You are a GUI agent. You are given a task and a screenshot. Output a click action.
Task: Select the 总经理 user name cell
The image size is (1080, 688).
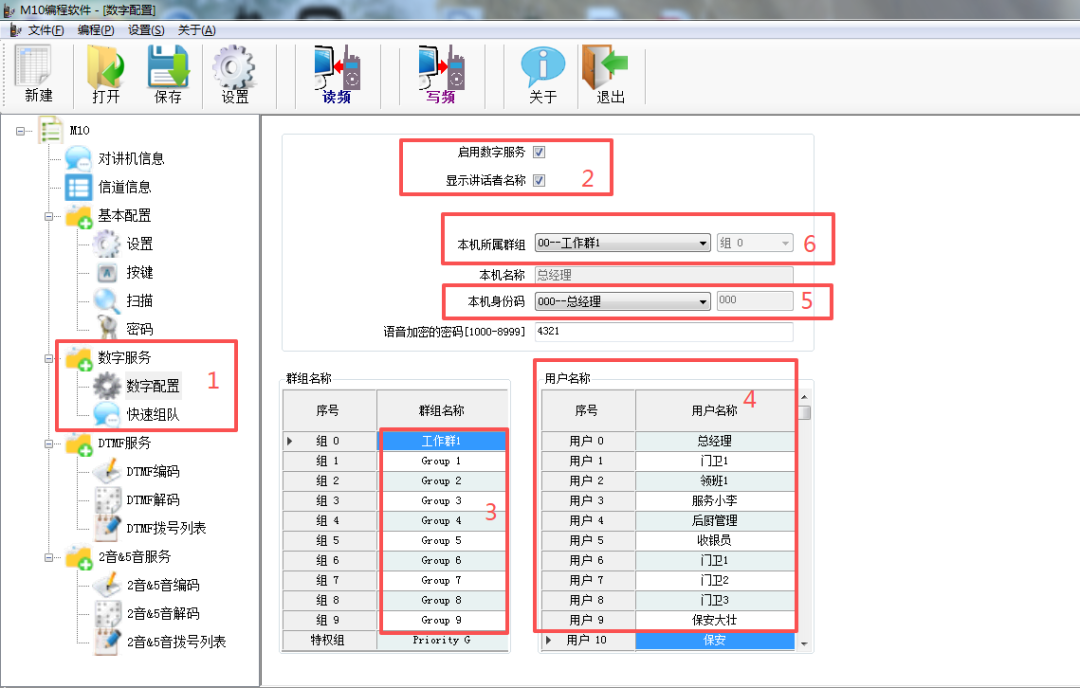pyautogui.click(x=714, y=441)
